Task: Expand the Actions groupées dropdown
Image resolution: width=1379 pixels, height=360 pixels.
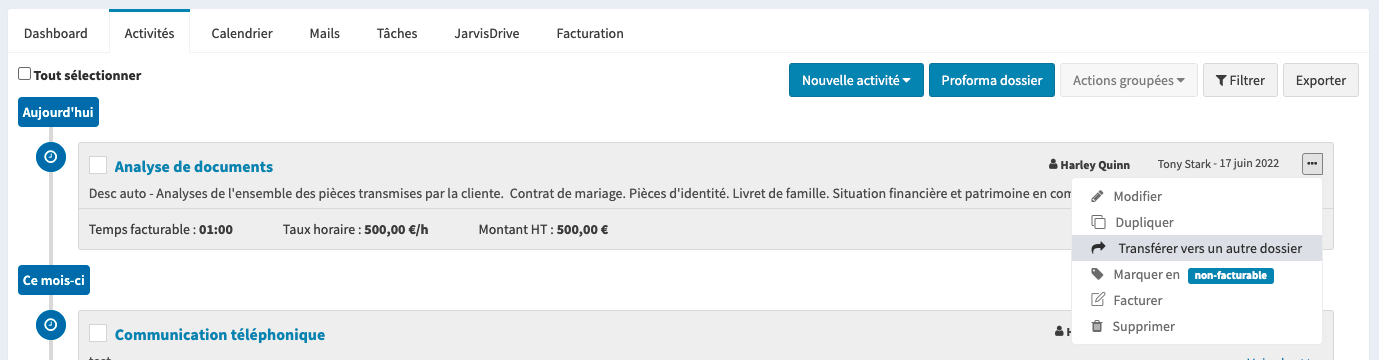Action: (x=1129, y=80)
